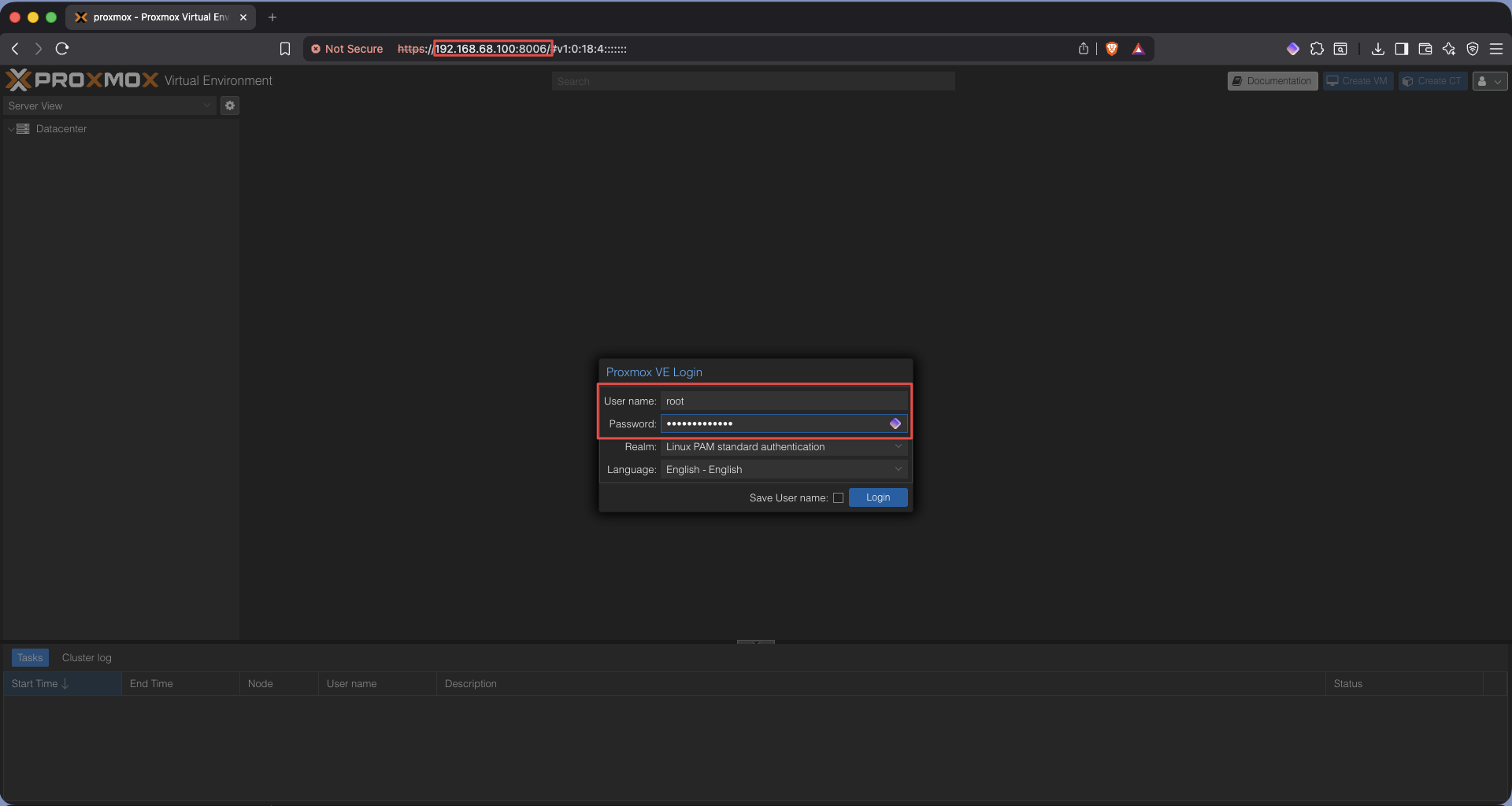Click the User name input field
The image size is (1512, 806).
point(784,401)
